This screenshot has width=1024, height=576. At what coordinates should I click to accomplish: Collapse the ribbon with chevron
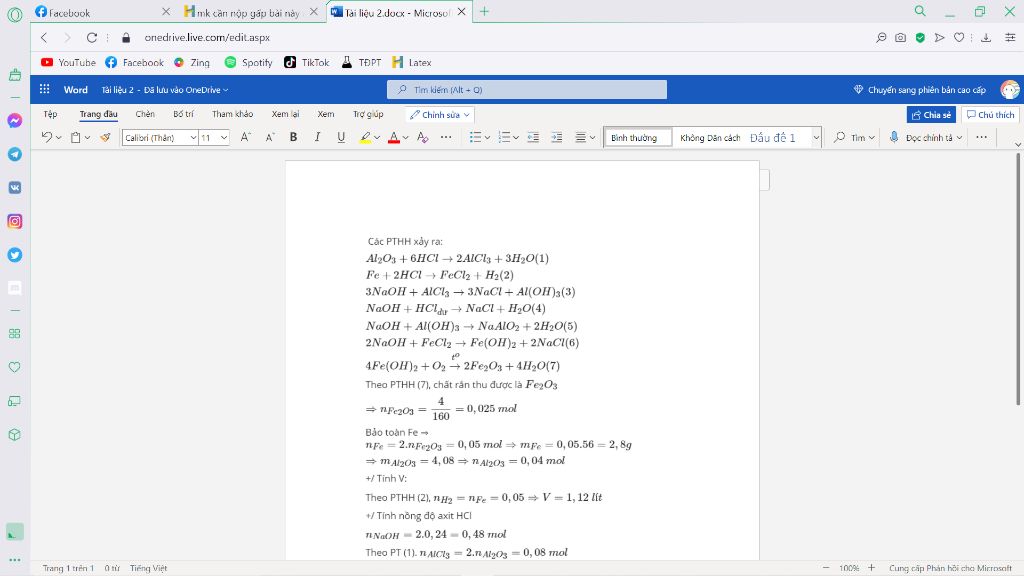pos(1017,144)
